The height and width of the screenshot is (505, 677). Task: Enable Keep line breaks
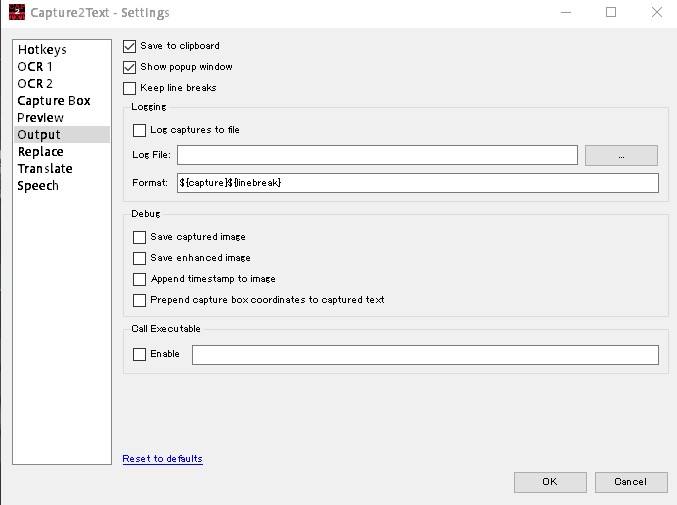(x=130, y=88)
